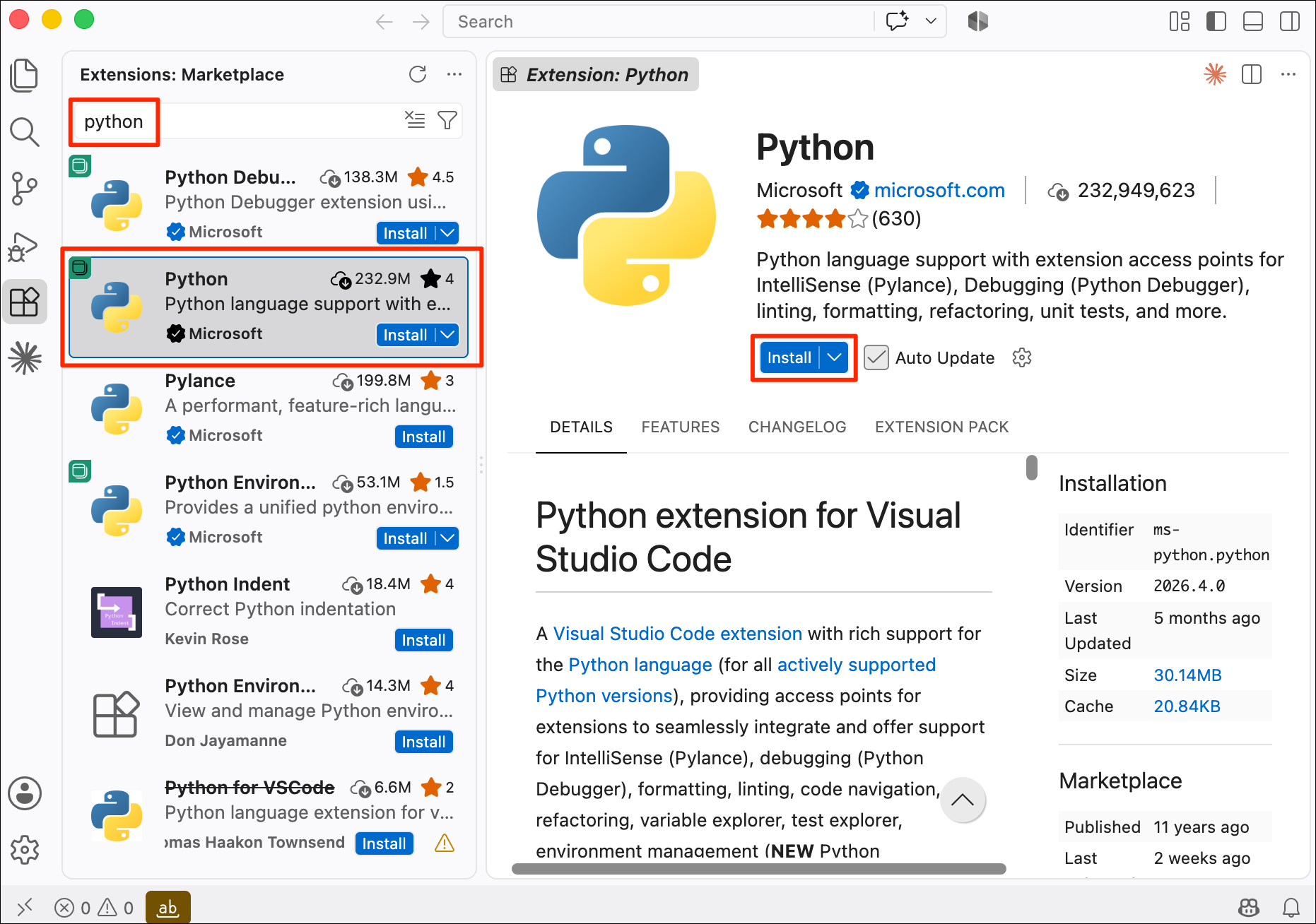Viewport: 1316px width, 924px height.
Task: Install Don Jayamanne's Python Environment extension
Action: 424,742
